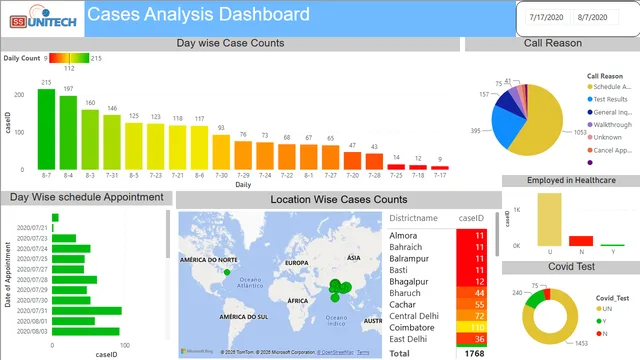Select the General Inq... legend swatch
Image resolution: width=640 pixels, height=360 pixels.
tap(590, 112)
